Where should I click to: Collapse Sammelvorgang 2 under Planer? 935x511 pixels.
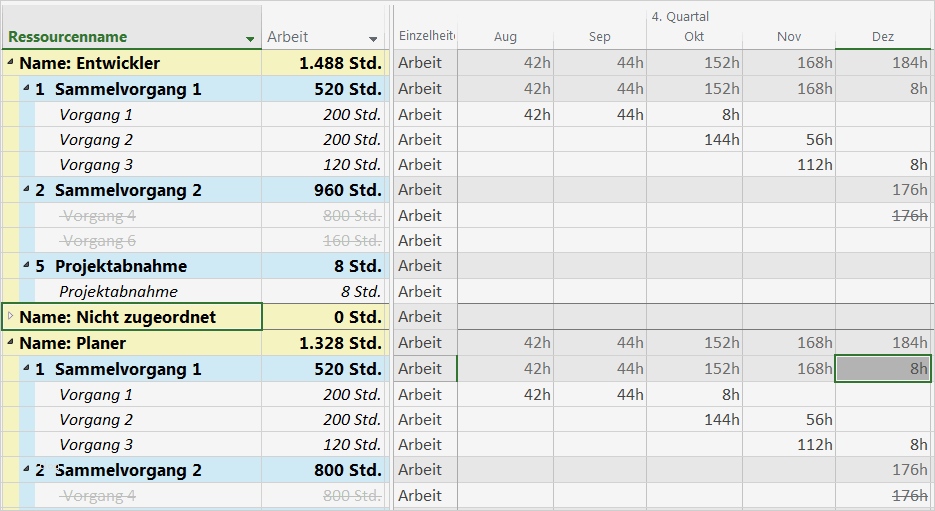tap(26, 470)
